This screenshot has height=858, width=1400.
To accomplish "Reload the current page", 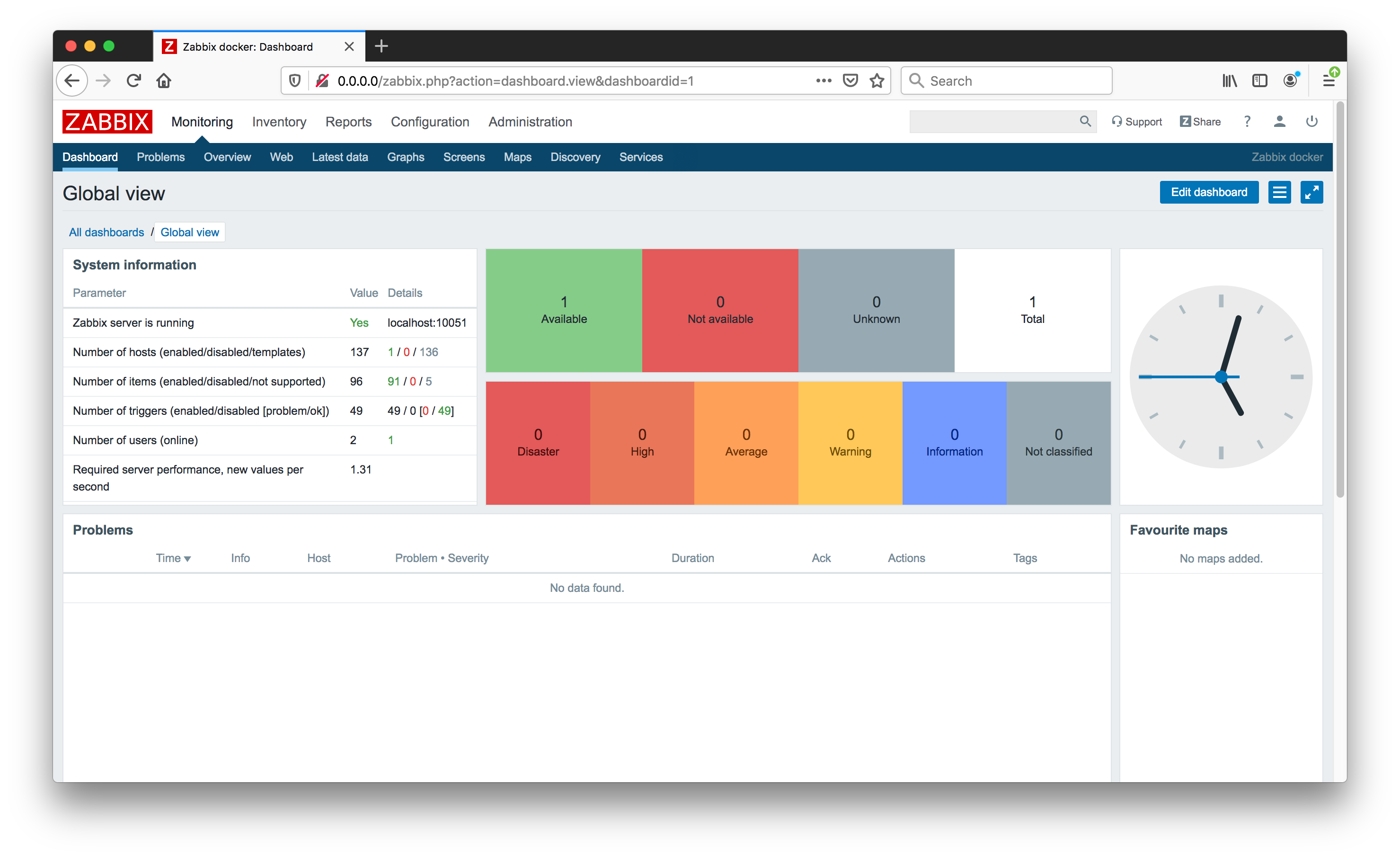I will click(134, 81).
